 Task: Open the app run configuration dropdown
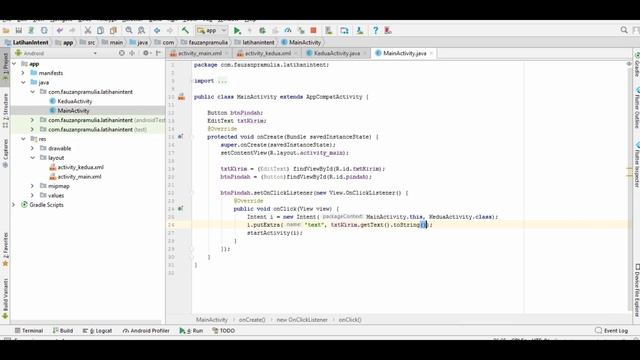[211, 31]
